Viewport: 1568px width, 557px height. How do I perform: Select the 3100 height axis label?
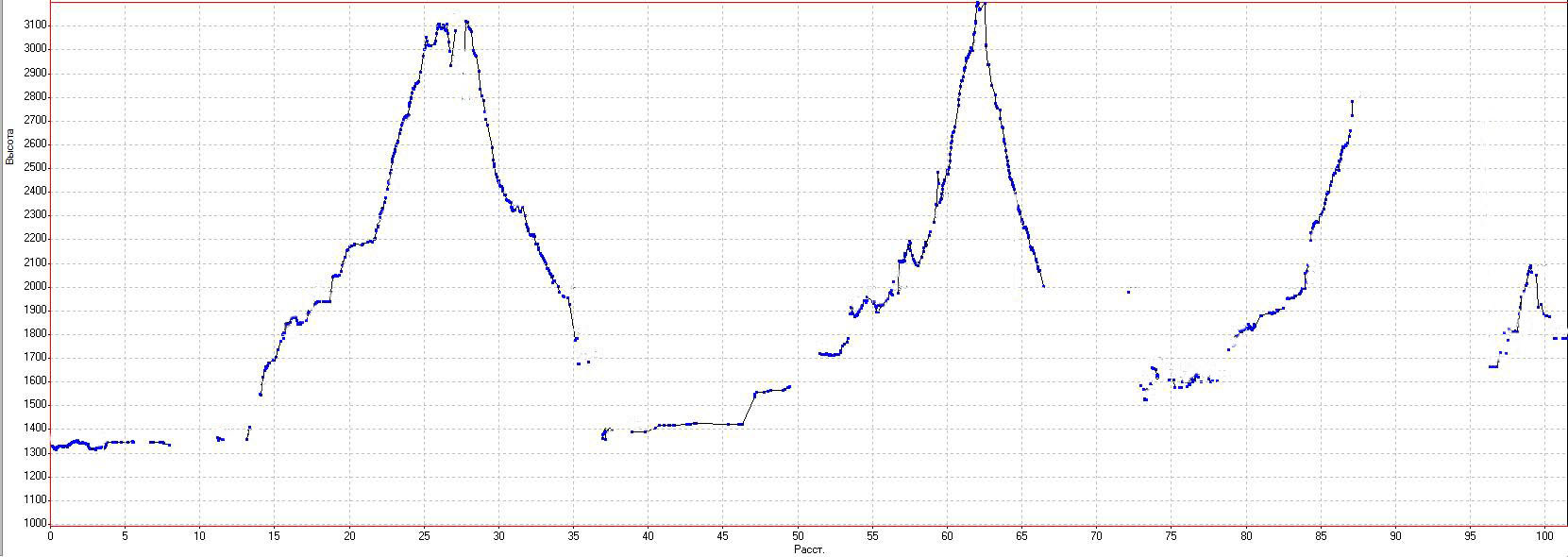34,25
